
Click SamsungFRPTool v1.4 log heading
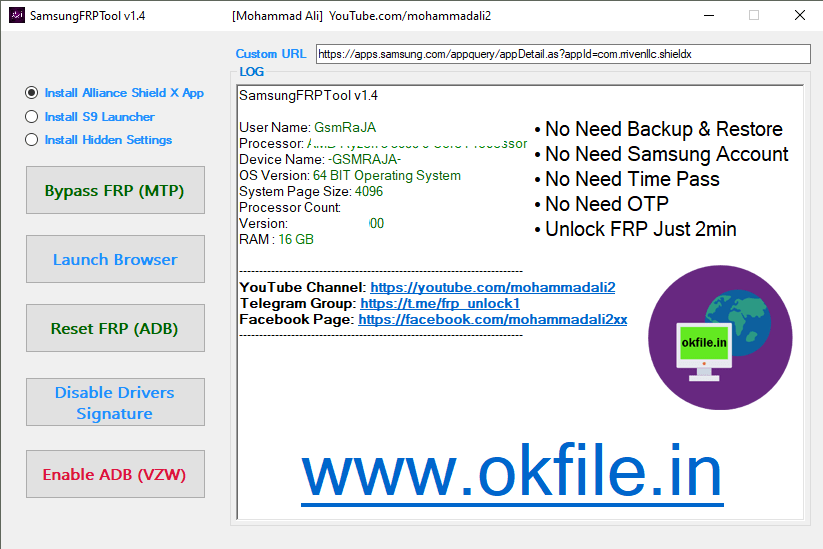pos(308,96)
